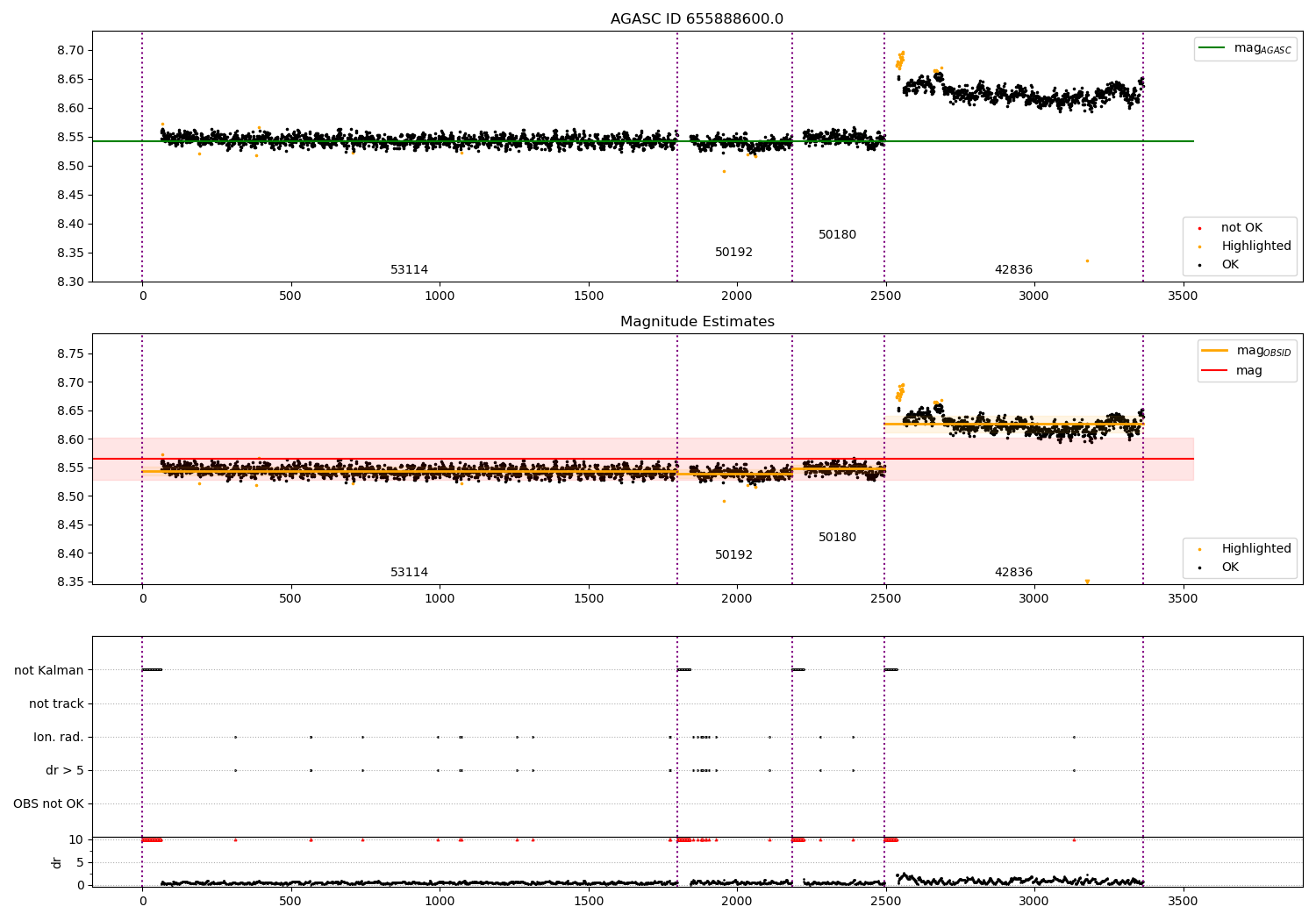The width and height of the screenshot is (1316, 921).
Task: Select 'Highlighted' legend entry in middle plot
Action: [x=1255, y=549]
